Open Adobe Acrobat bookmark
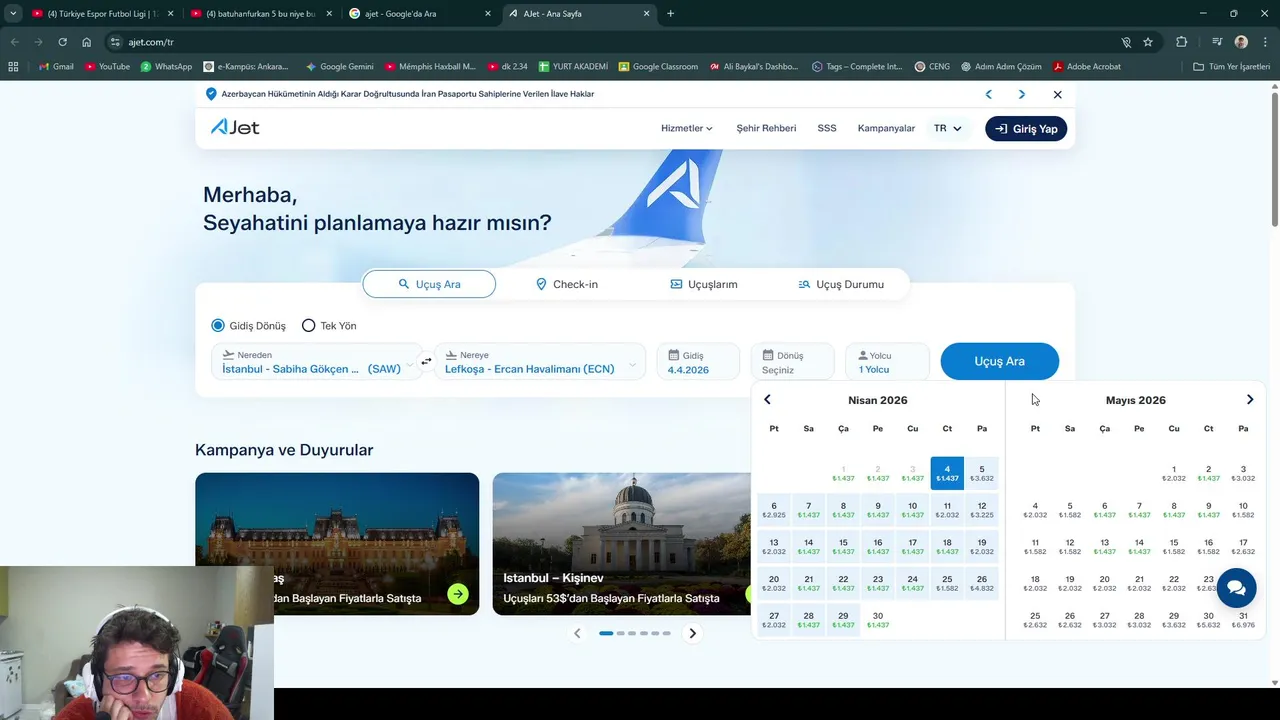Screen dimensions: 1280x720 [x=1087, y=67]
